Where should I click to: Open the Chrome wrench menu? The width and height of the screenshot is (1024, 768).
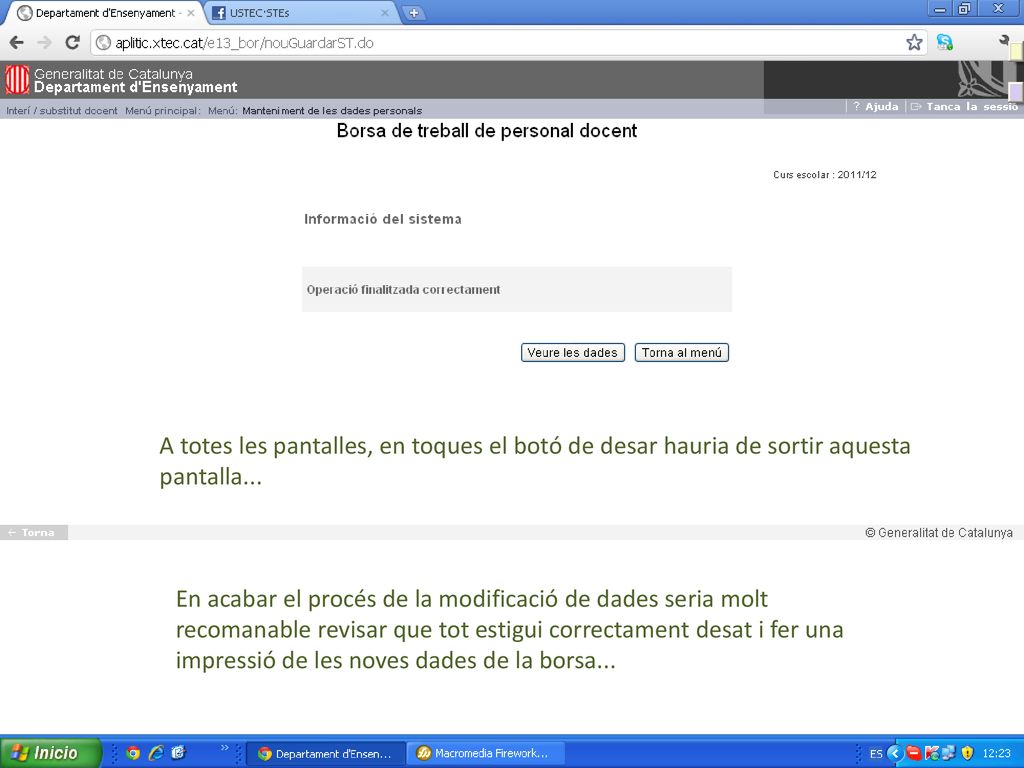point(1004,42)
